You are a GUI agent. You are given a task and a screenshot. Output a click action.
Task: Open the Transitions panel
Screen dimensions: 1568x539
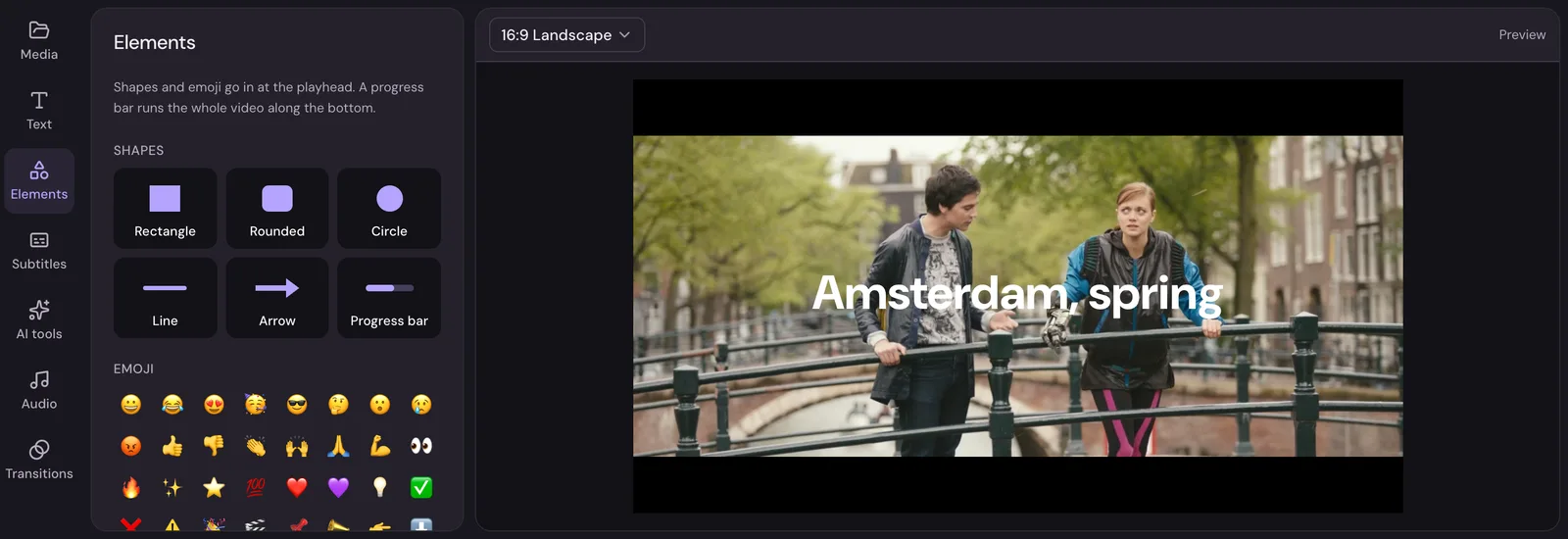pos(39,460)
